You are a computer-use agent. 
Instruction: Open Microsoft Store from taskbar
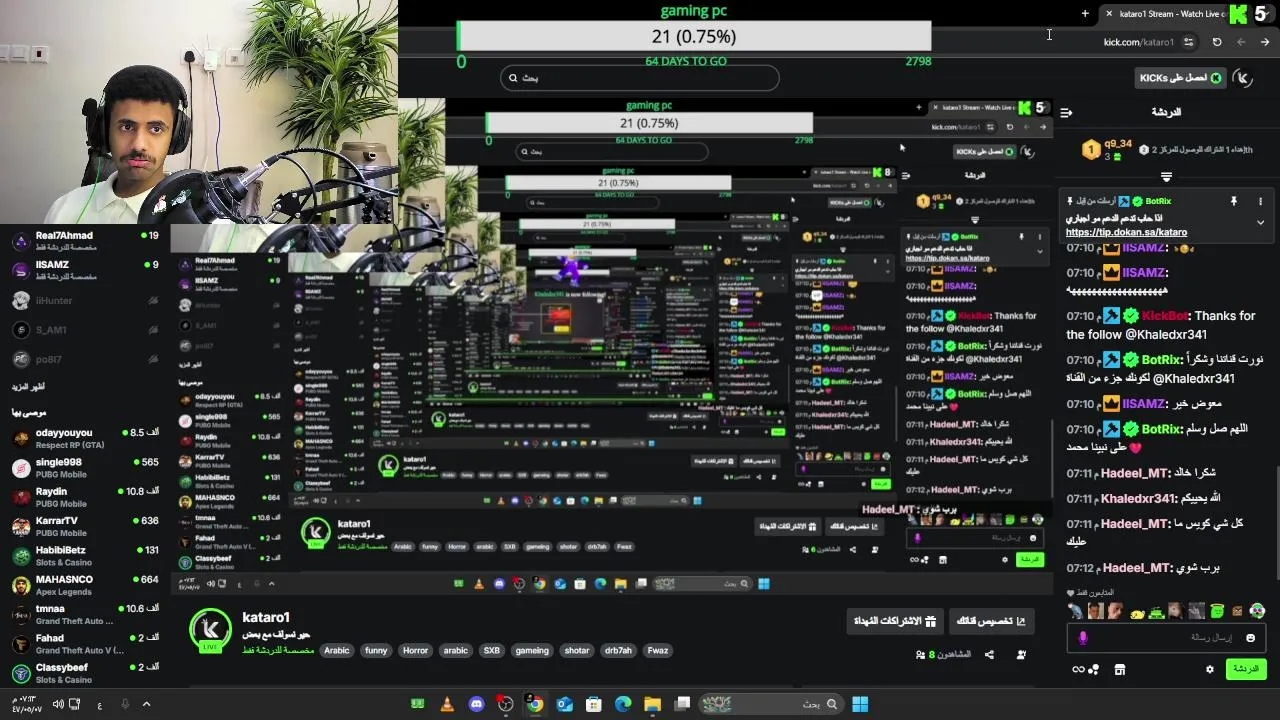coord(593,704)
